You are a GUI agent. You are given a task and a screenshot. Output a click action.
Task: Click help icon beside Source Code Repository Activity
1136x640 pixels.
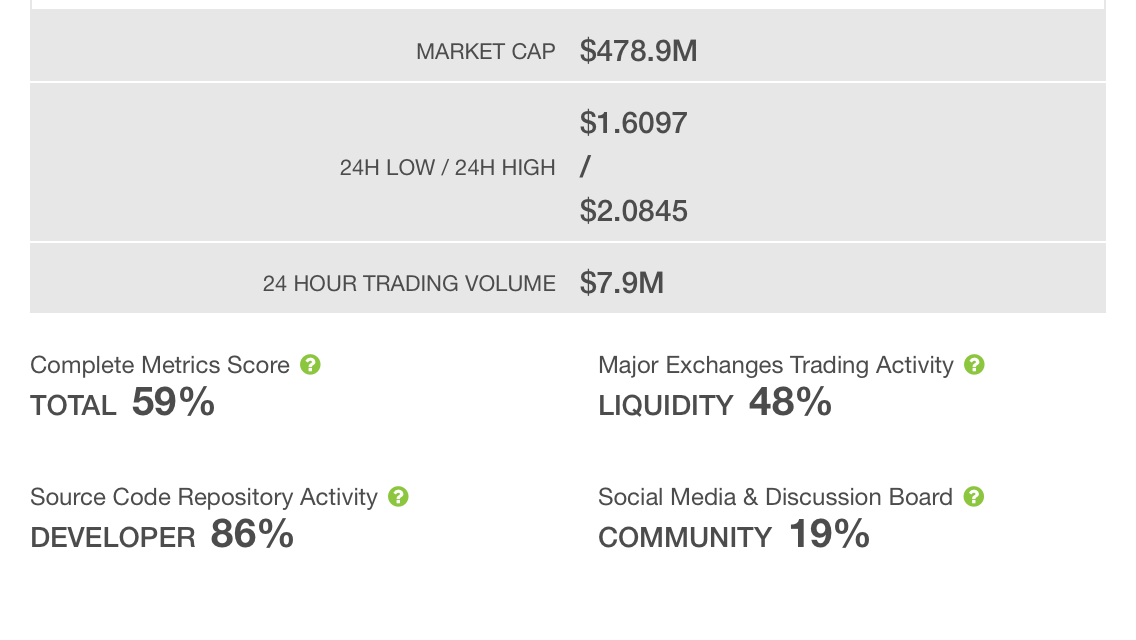coord(398,497)
